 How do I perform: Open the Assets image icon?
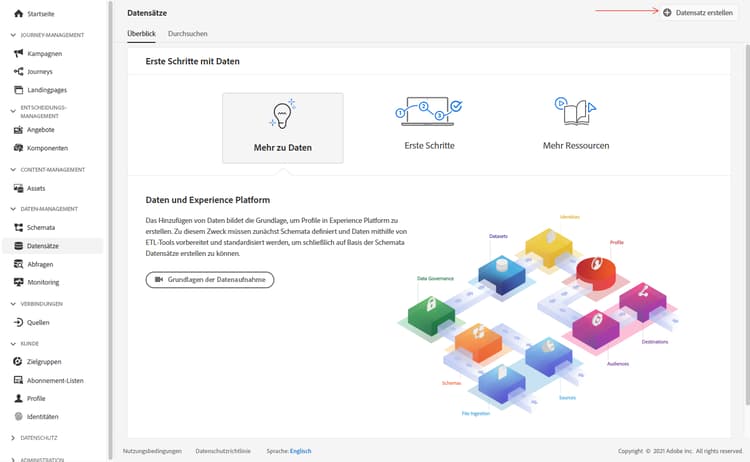18,188
